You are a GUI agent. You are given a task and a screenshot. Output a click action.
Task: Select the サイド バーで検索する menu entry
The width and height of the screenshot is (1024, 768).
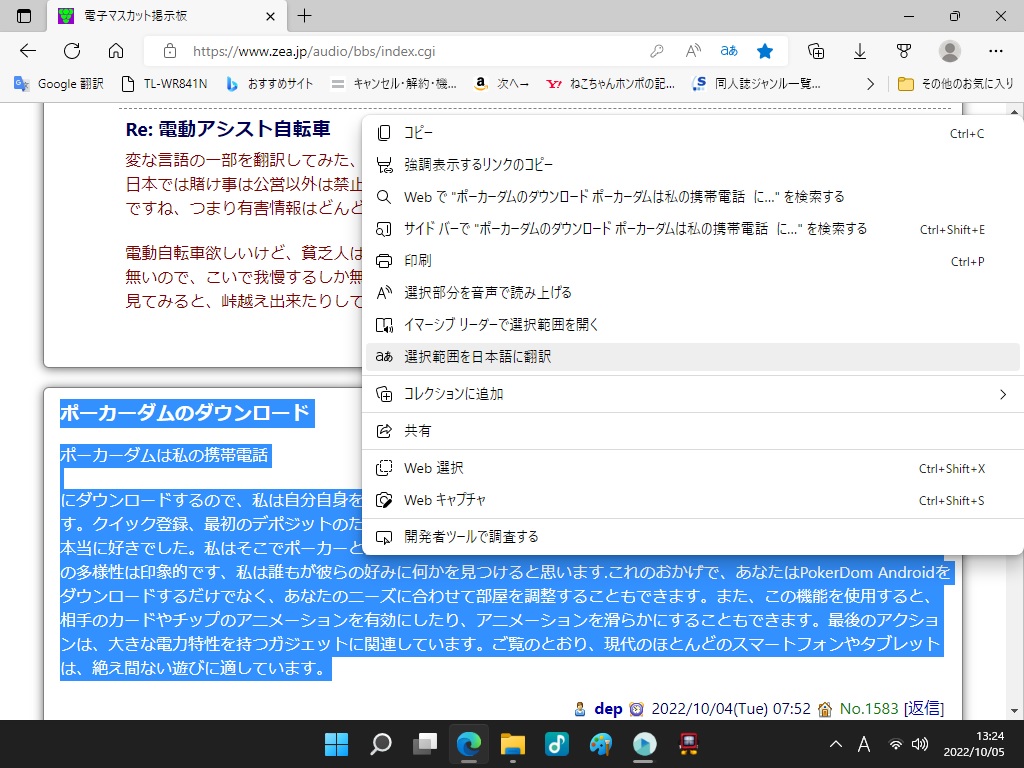pos(693,229)
